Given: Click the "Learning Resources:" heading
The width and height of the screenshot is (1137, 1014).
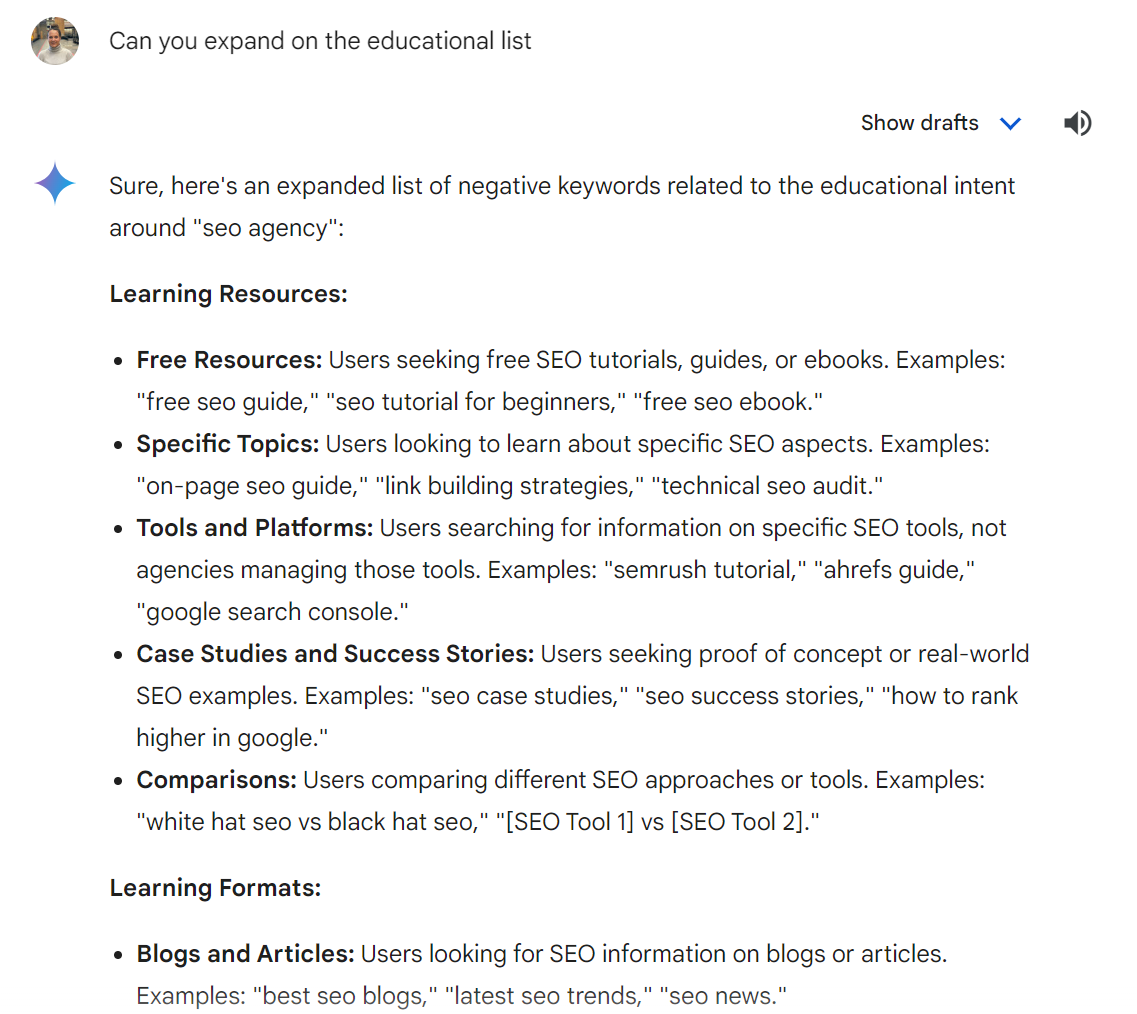Looking at the screenshot, I should click(228, 294).
